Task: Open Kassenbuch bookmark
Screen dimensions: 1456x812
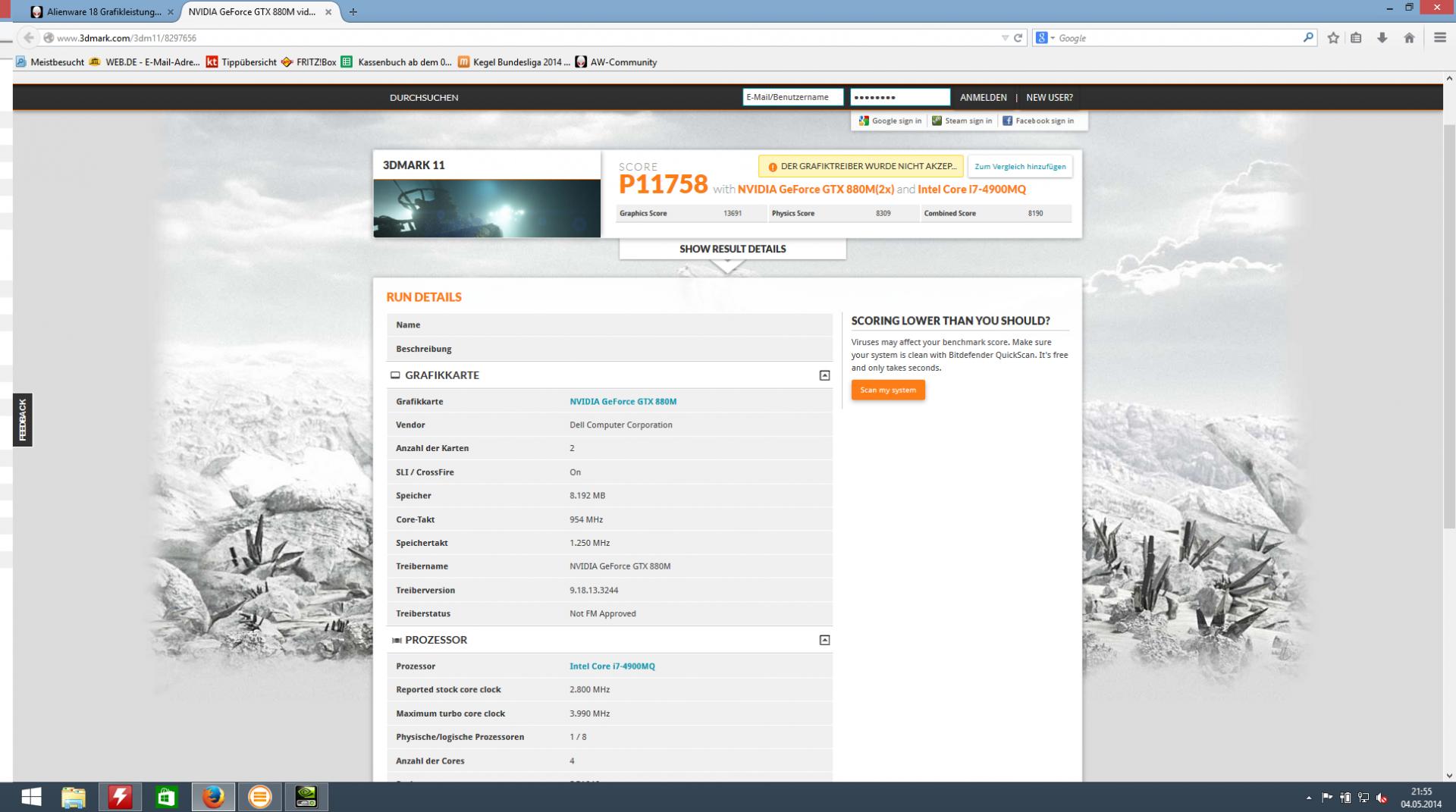Action: click(x=397, y=62)
